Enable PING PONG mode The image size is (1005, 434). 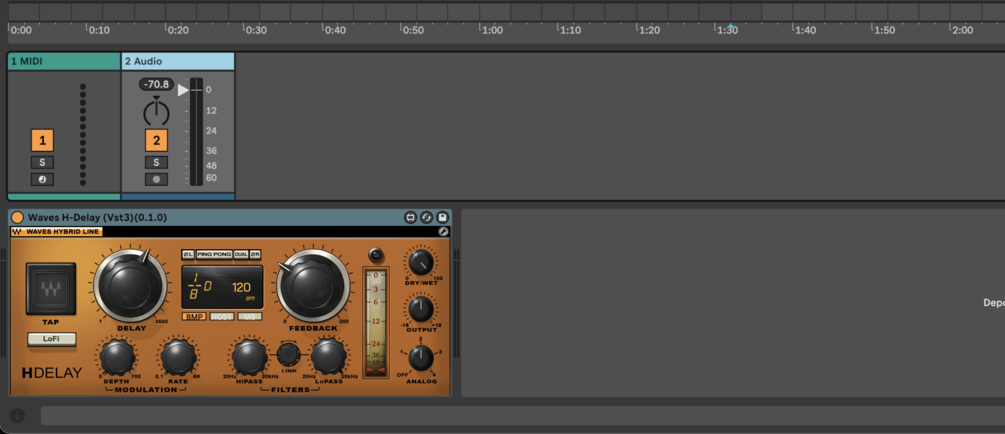214,255
